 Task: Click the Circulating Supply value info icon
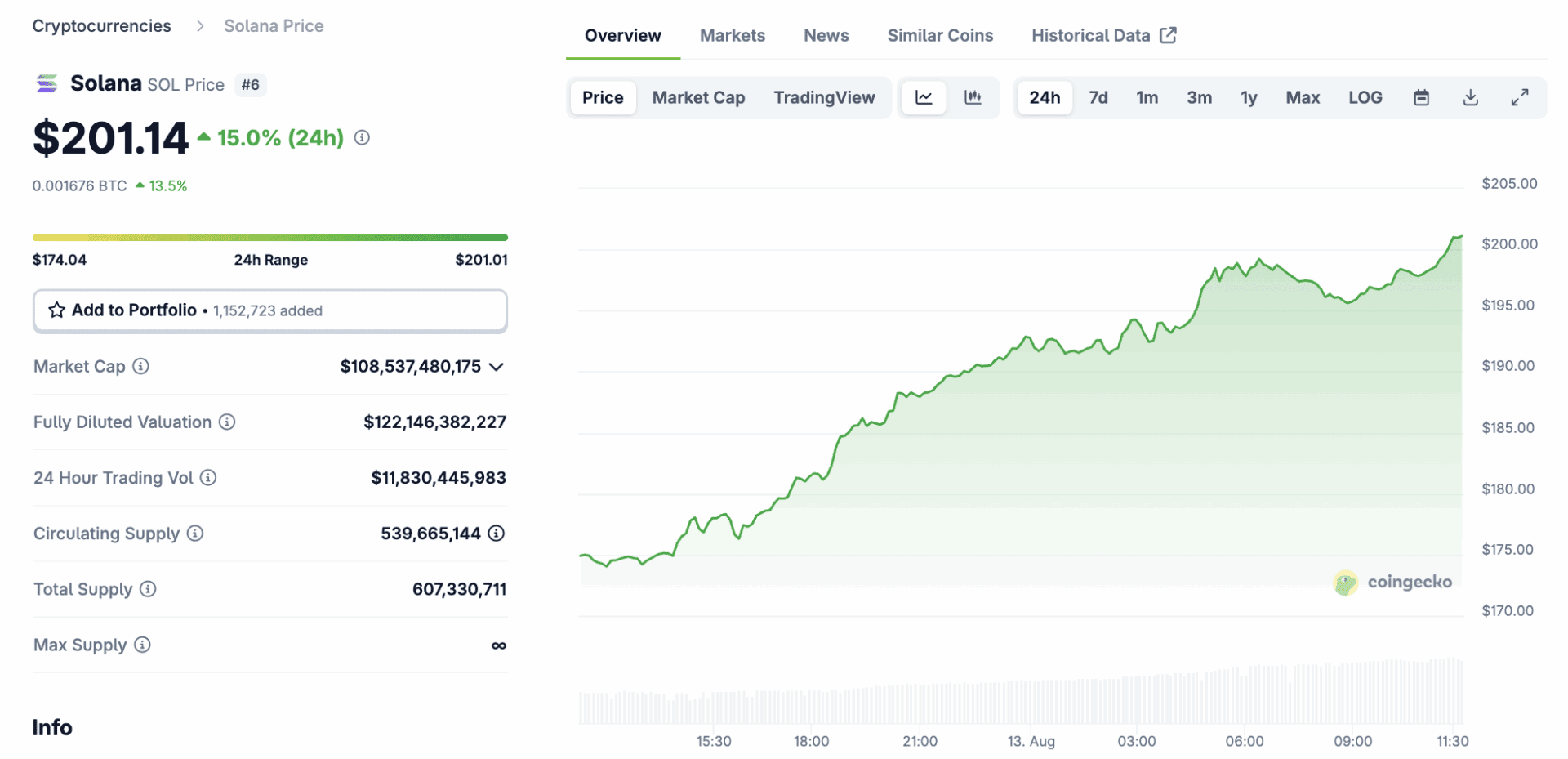(496, 534)
